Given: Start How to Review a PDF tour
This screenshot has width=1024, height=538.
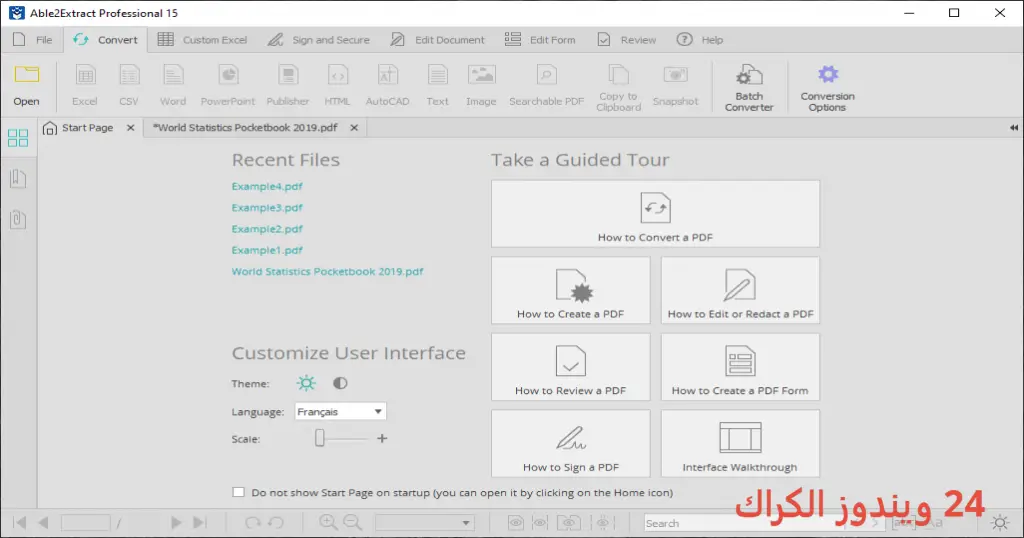Looking at the screenshot, I should (x=571, y=367).
